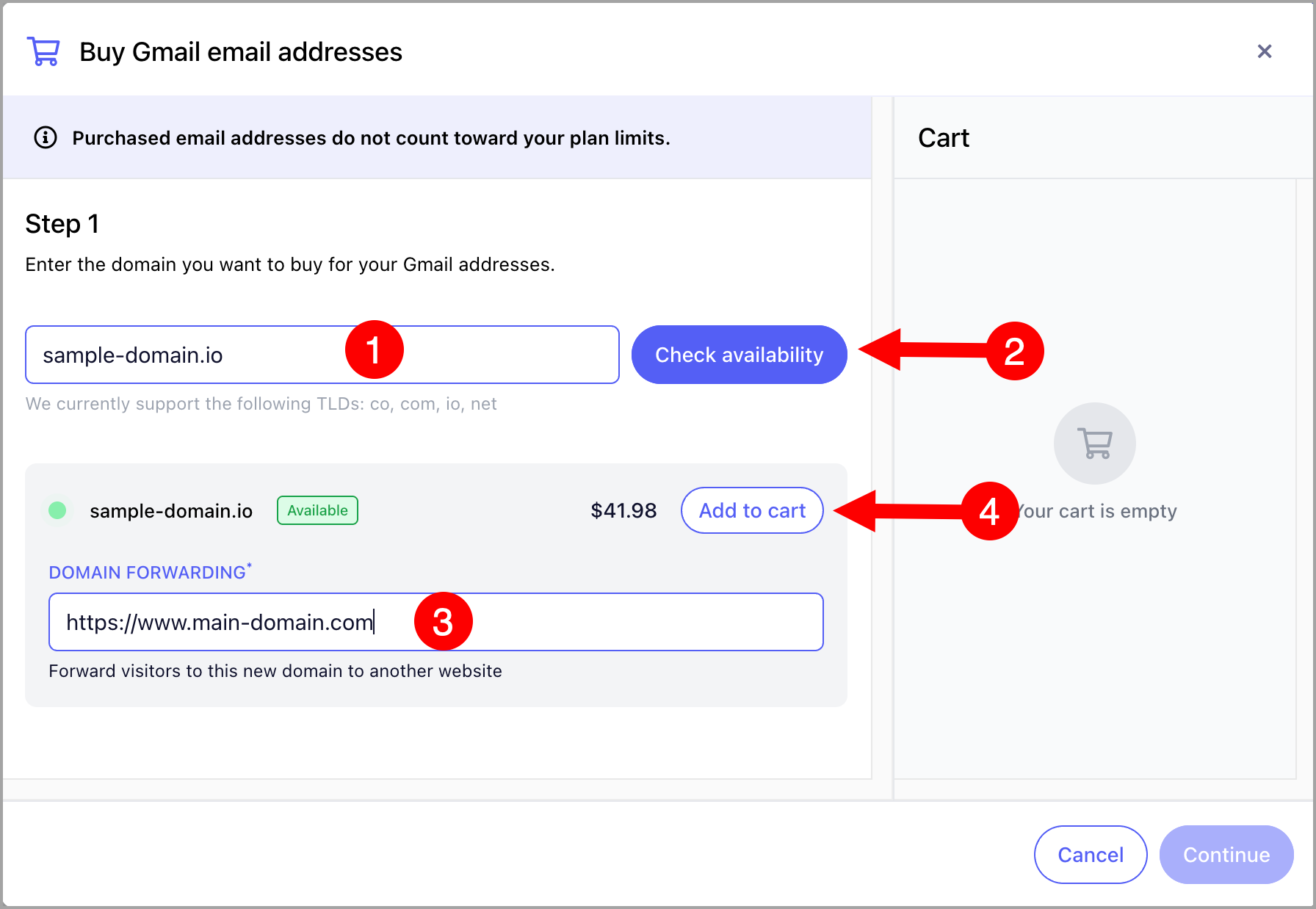Cancel the purchase dialog

tap(1091, 855)
